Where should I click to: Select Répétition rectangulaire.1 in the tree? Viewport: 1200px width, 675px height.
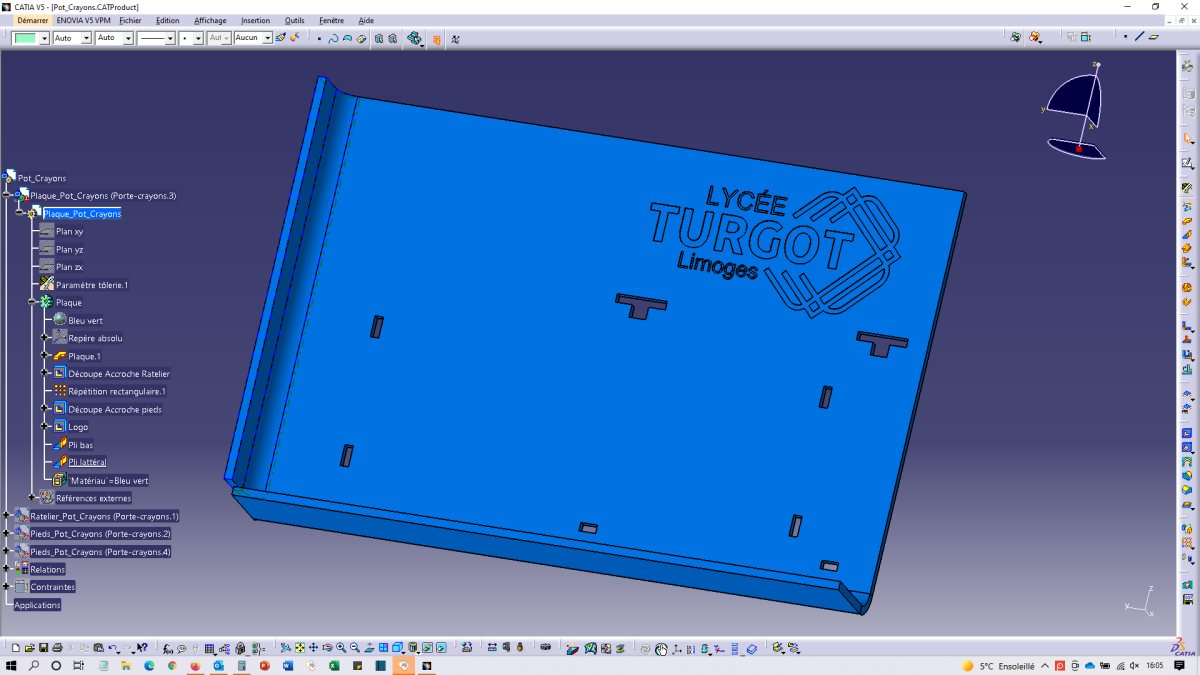pyautogui.click(x=117, y=391)
